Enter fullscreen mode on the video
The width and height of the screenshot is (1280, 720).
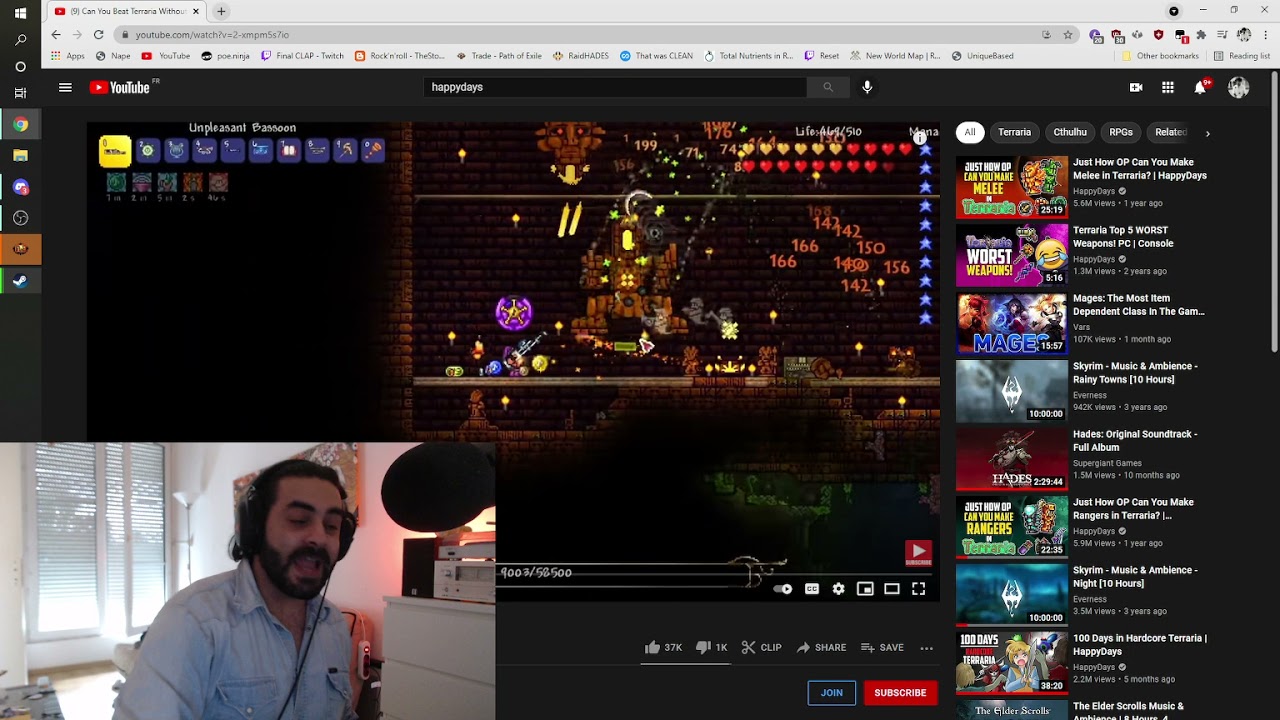(x=918, y=589)
